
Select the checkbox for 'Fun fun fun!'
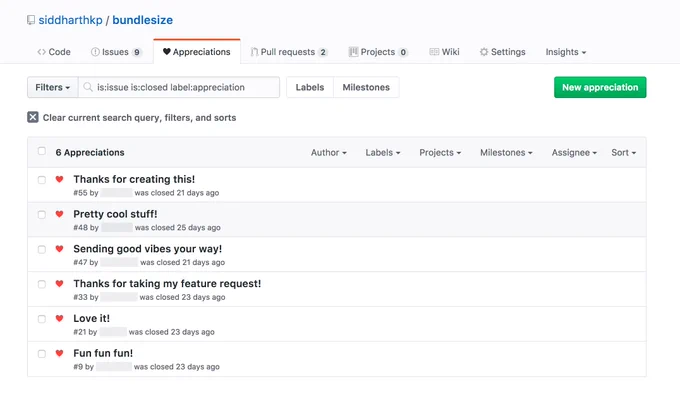pos(42,354)
